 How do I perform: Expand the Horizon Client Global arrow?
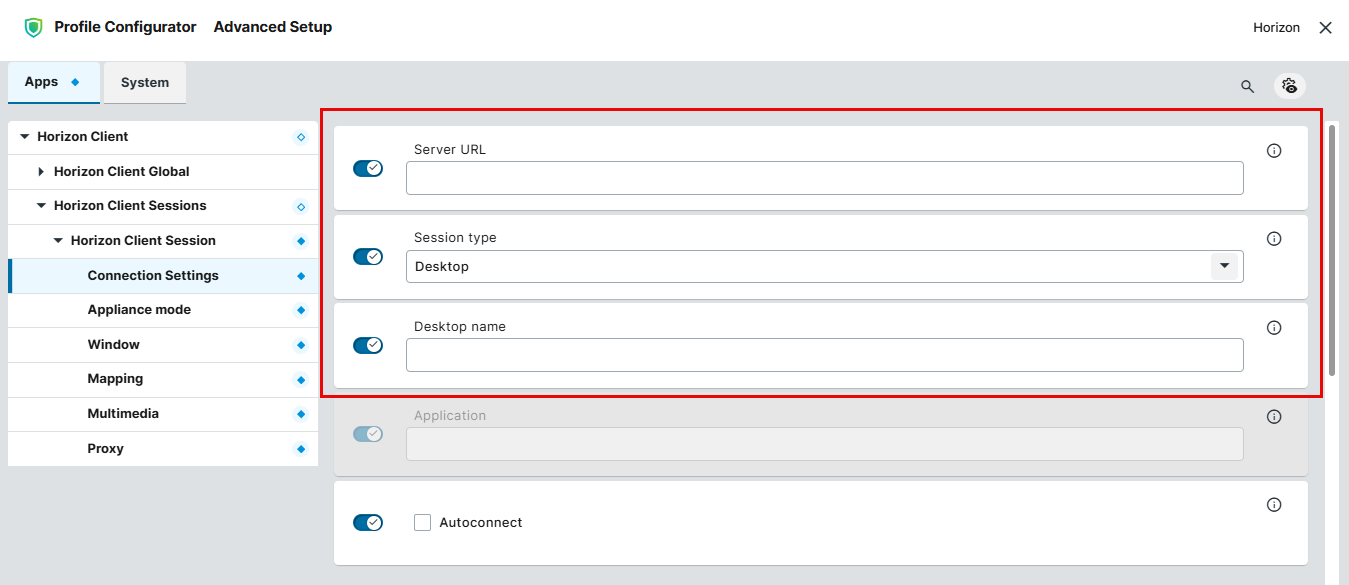coord(41,171)
